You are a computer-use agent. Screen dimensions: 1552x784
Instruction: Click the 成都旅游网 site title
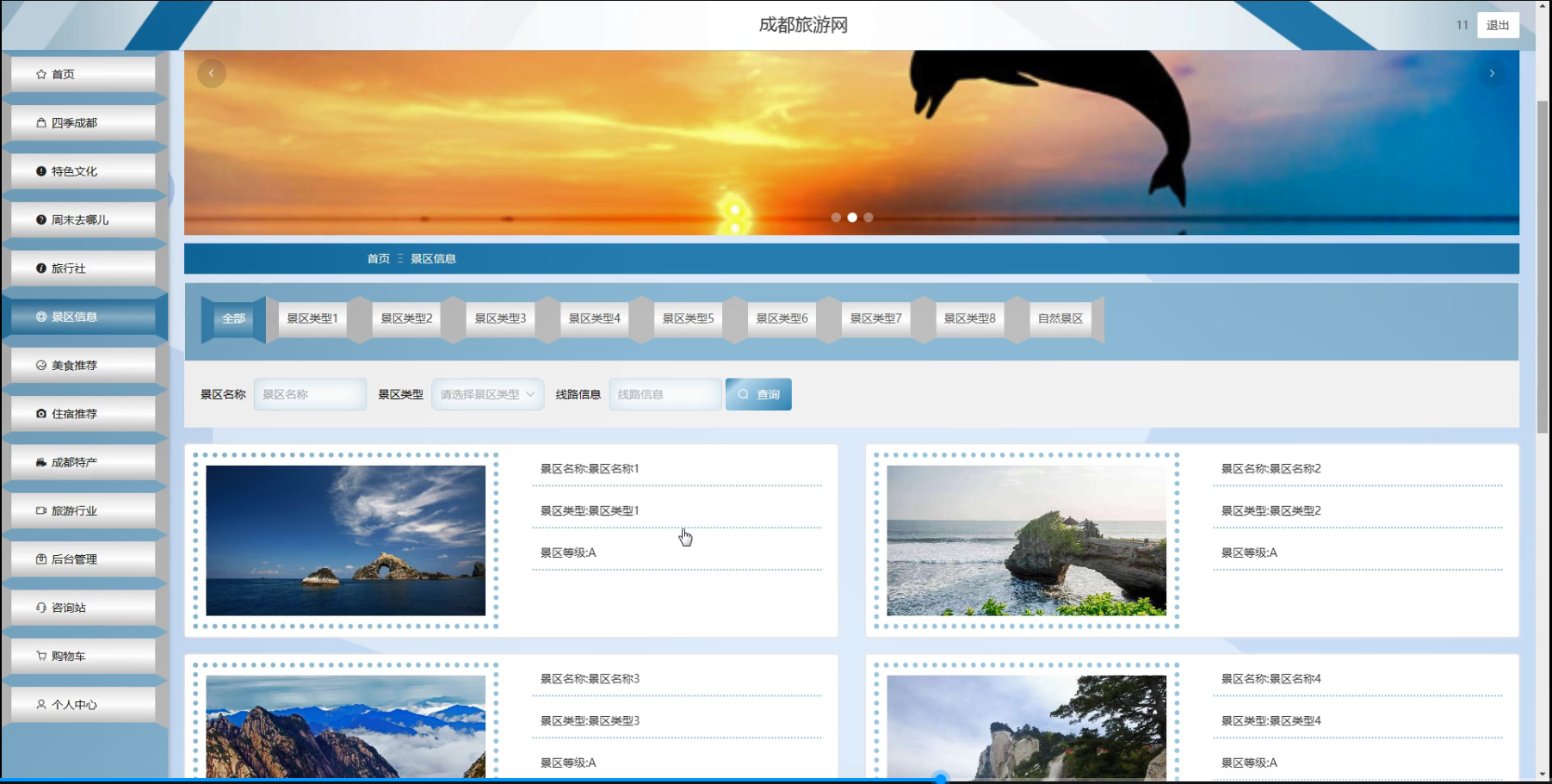pyautogui.click(x=803, y=25)
